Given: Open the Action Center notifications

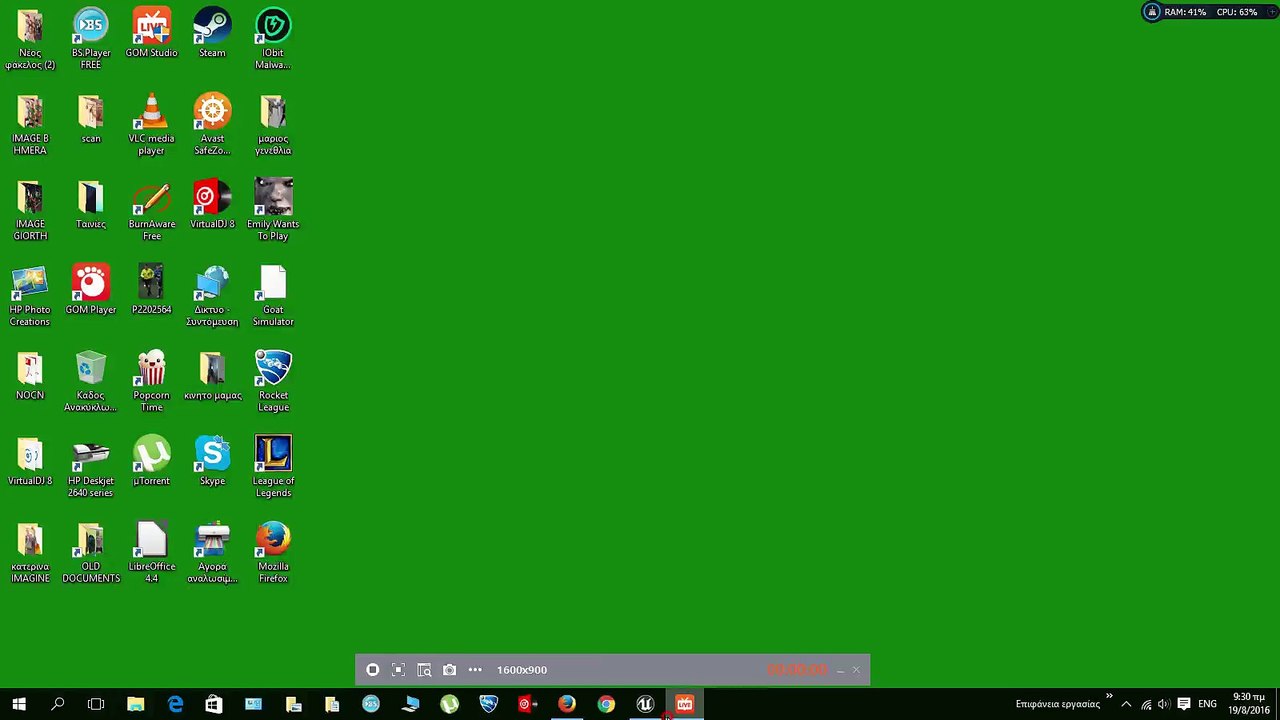Looking at the screenshot, I should point(1184,704).
